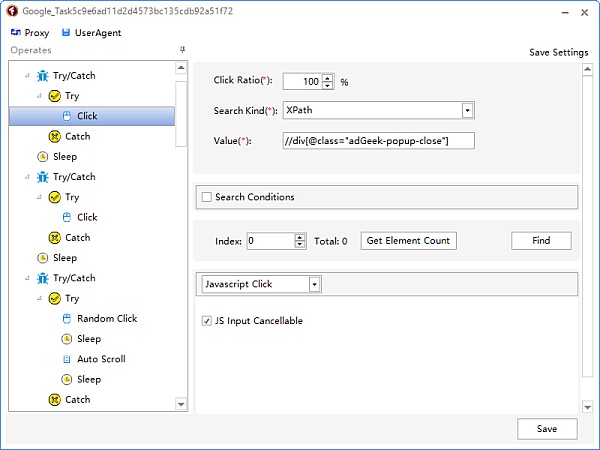Viewport: 600px width, 450px height.
Task: Click the Proxy toolbar icon
Action: pos(16,33)
